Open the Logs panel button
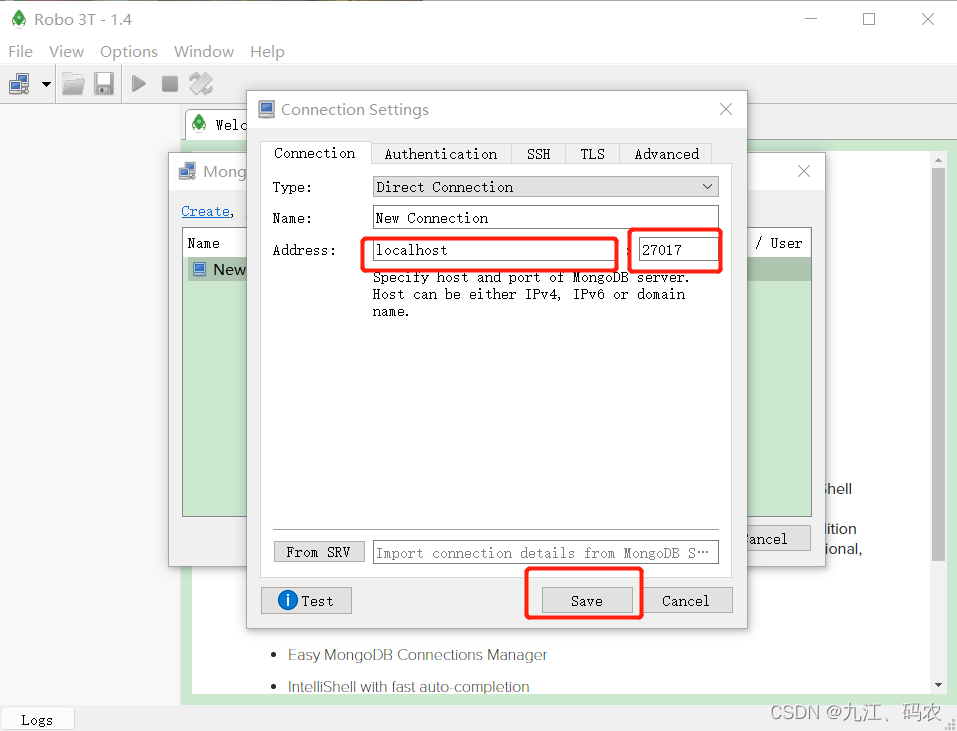 (x=37, y=720)
